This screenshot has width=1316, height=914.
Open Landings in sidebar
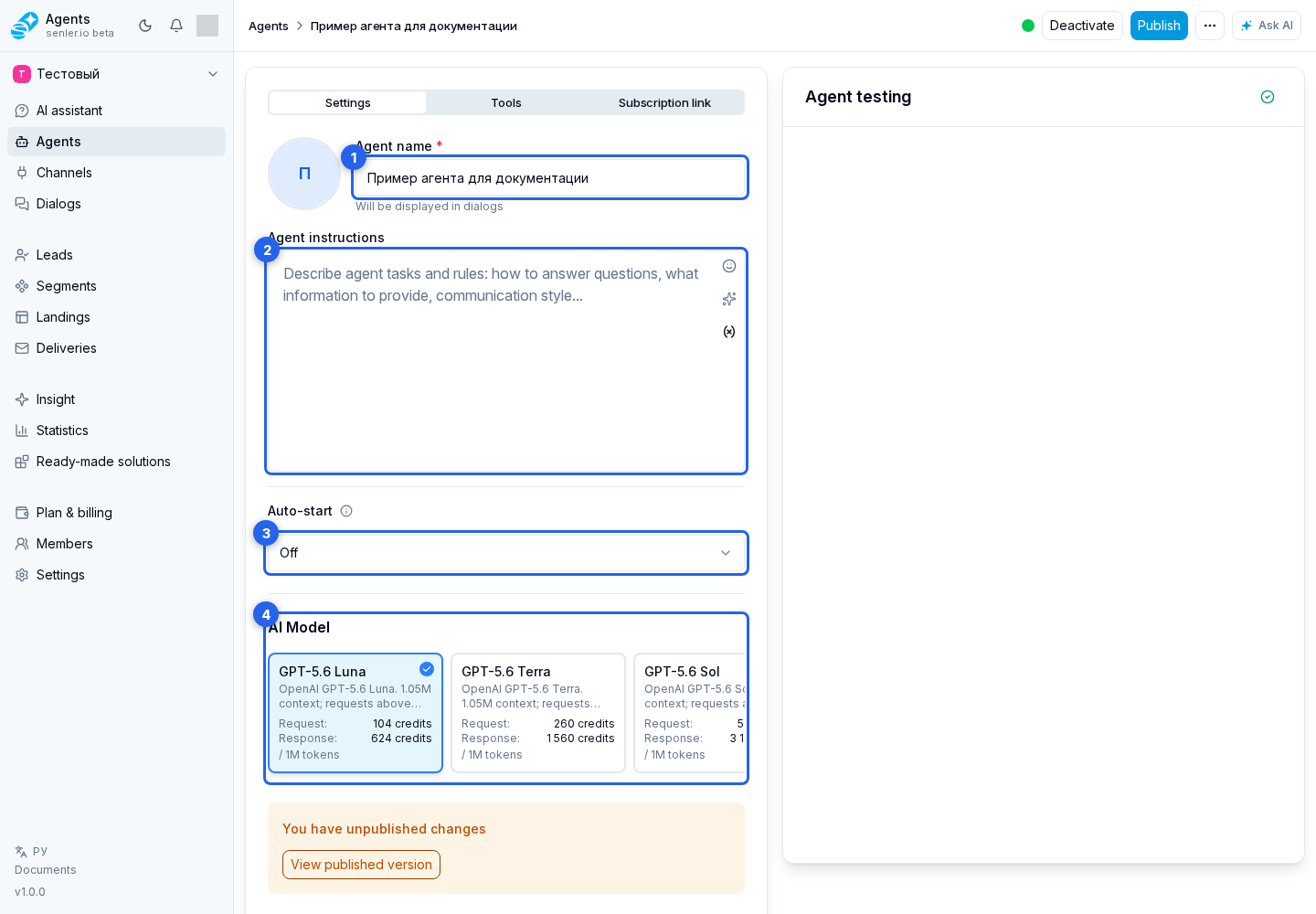click(116, 317)
